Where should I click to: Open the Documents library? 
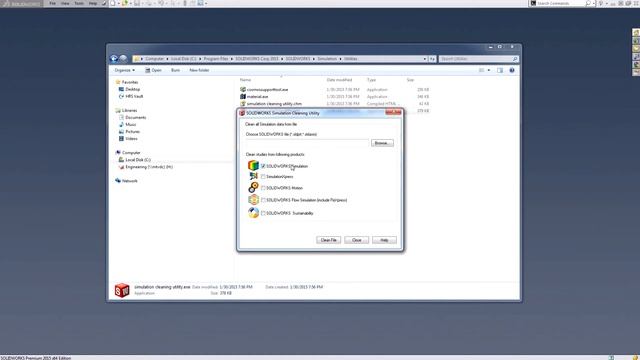136,117
